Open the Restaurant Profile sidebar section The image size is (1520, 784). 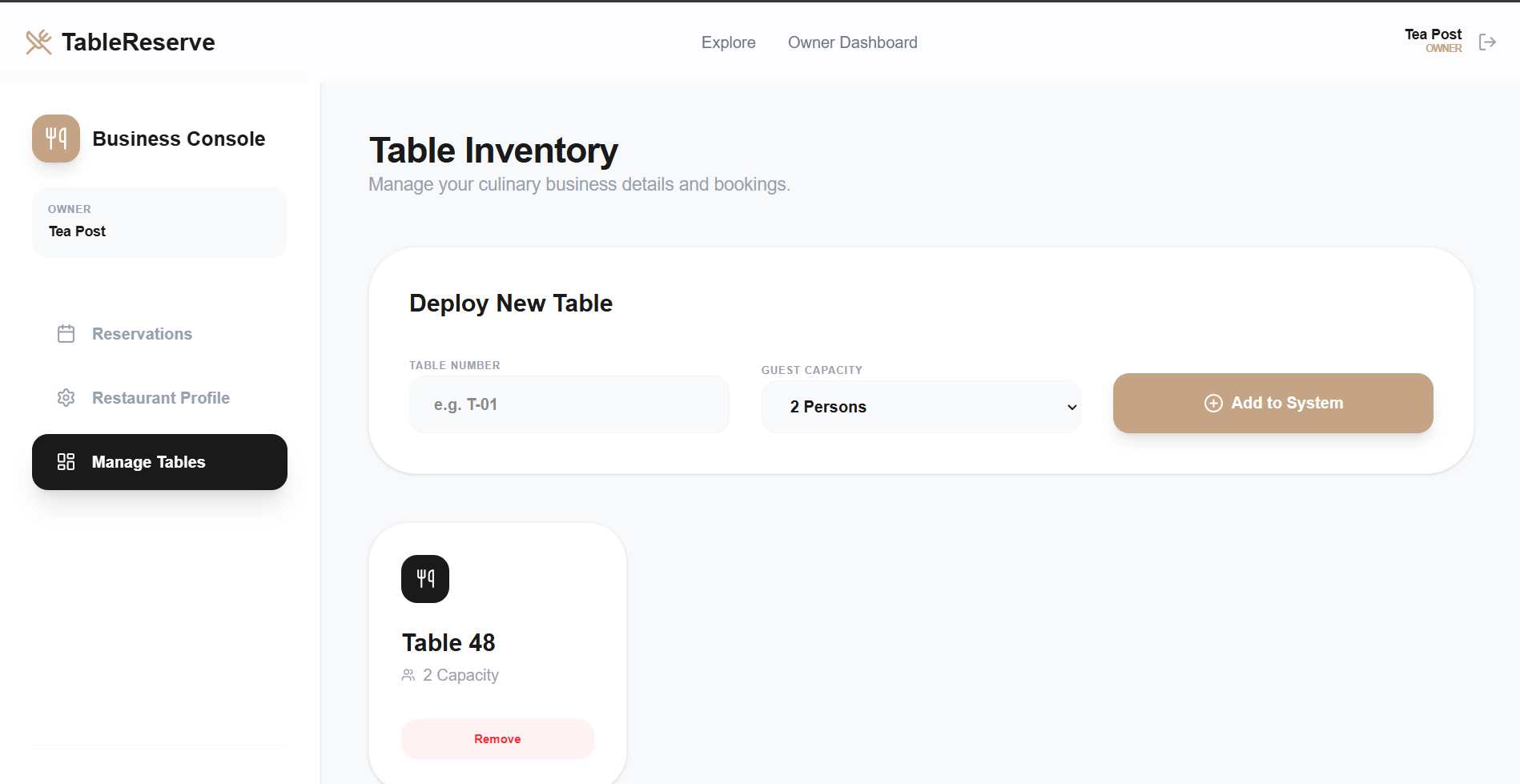click(160, 398)
